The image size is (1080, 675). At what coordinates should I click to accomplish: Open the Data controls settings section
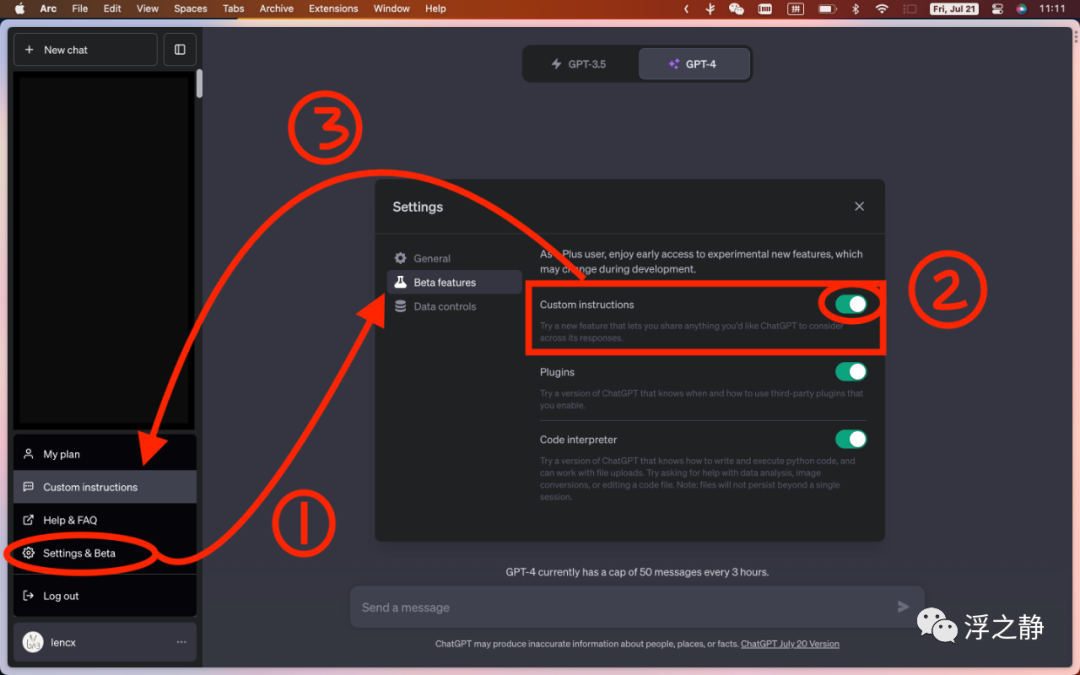click(x=444, y=307)
